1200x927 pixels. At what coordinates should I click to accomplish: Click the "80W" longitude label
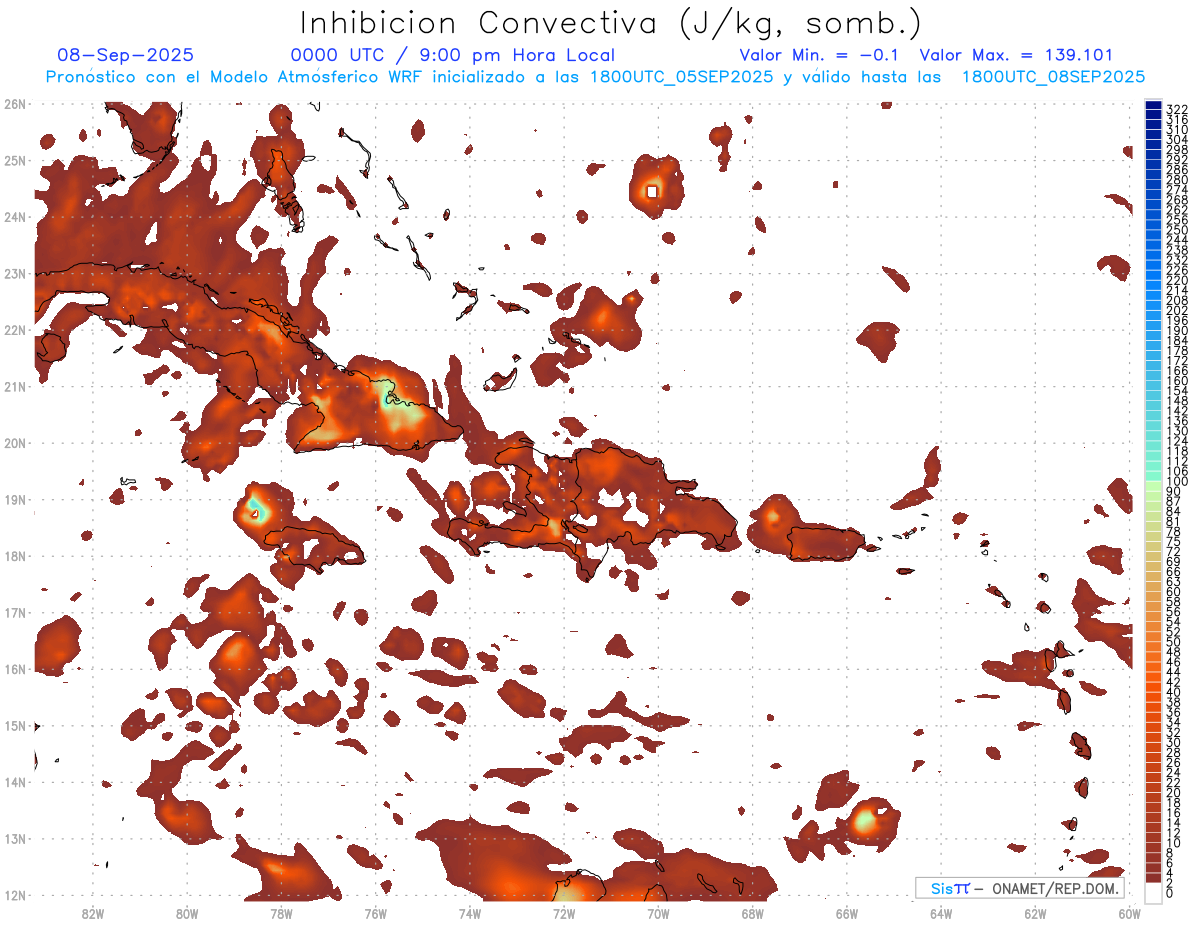(186, 913)
